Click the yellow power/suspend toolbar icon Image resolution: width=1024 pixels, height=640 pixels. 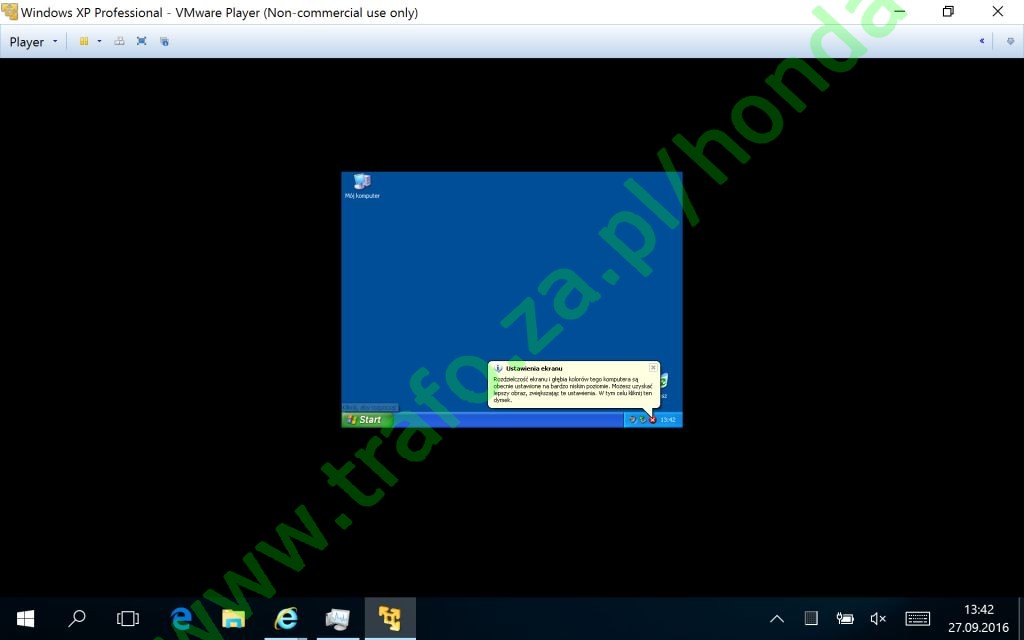pos(84,41)
